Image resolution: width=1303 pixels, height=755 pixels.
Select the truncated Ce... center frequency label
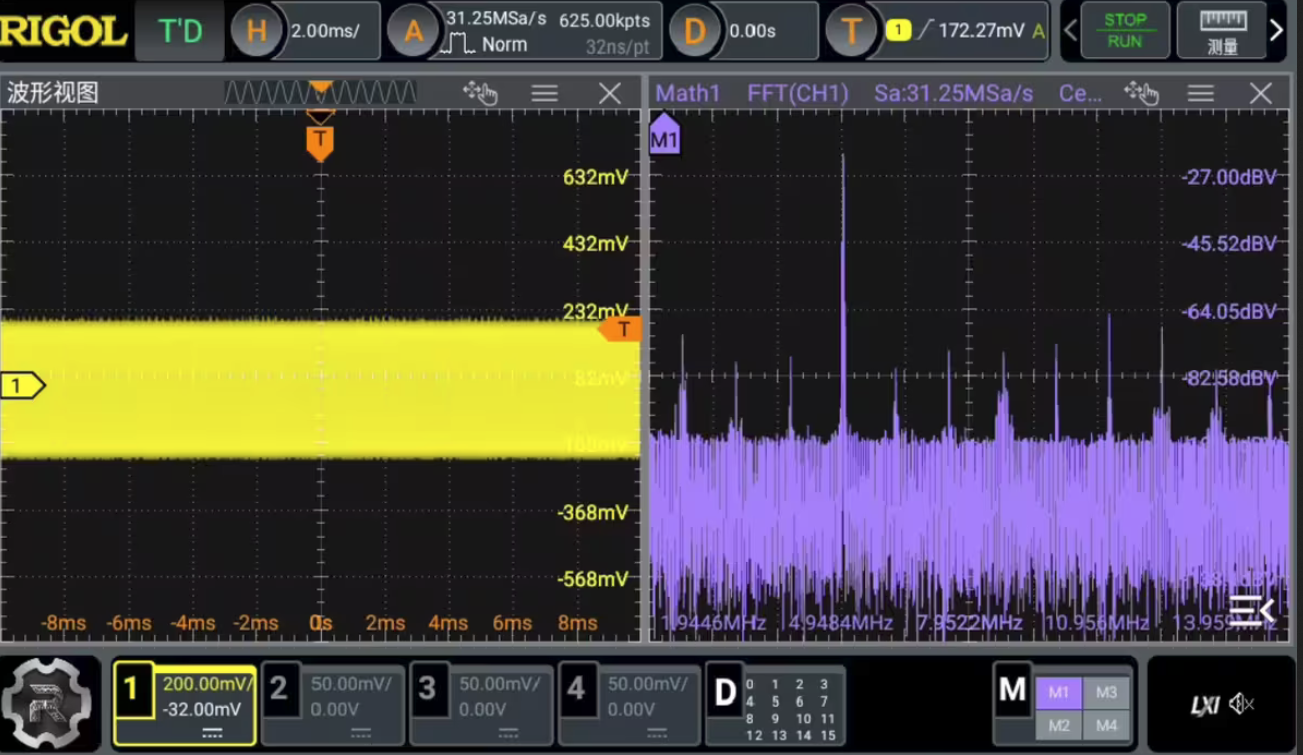click(1080, 93)
